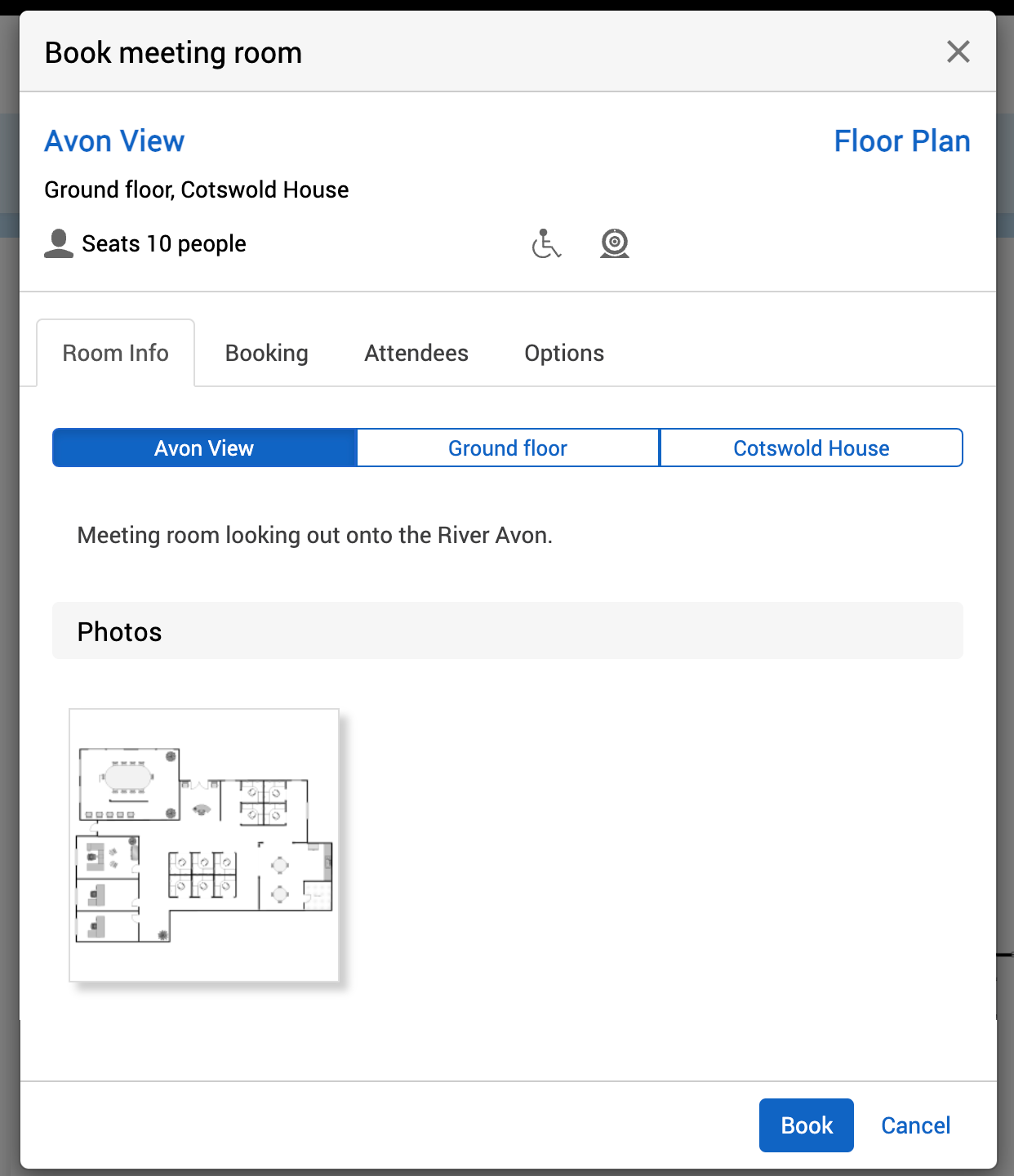The width and height of the screenshot is (1014, 1176).
Task: Open the floor plan photo thumbnail
Action: (204, 844)
